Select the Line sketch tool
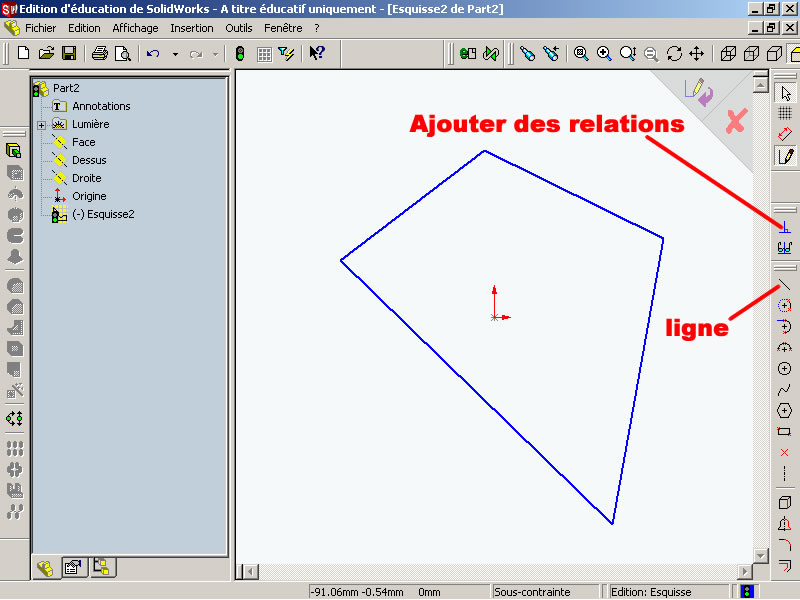This screenshot has width=800, height=600. tap(784, 285)
